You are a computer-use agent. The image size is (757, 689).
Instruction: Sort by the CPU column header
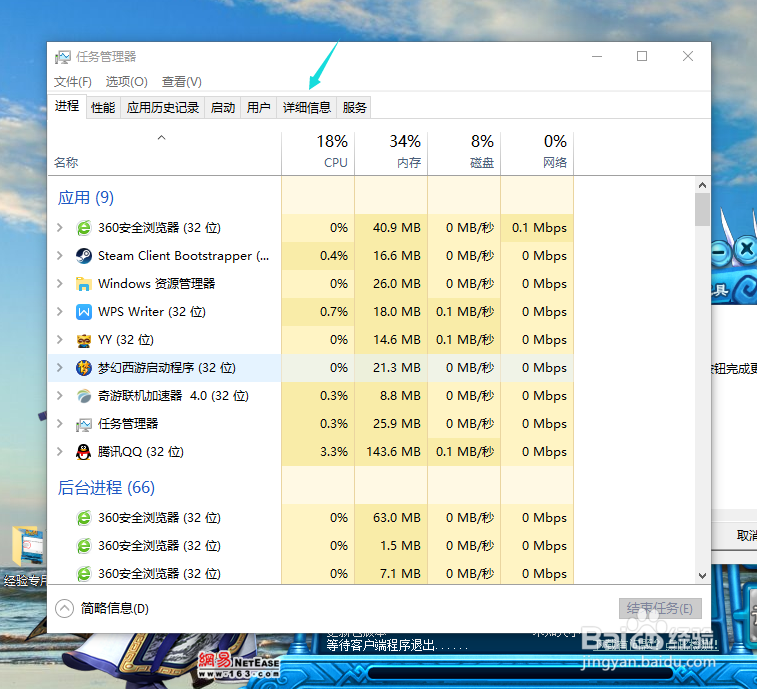coord(318,153)
